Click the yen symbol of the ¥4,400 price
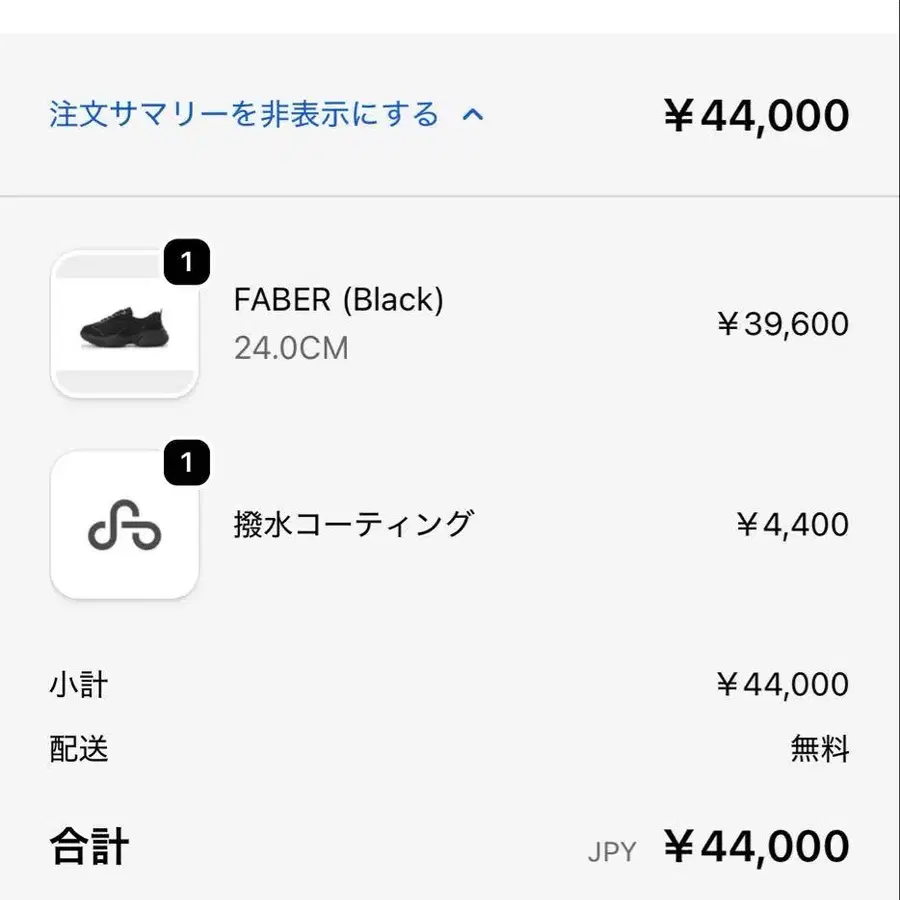This screenshot has width=900, height=900. pos(747,525)
